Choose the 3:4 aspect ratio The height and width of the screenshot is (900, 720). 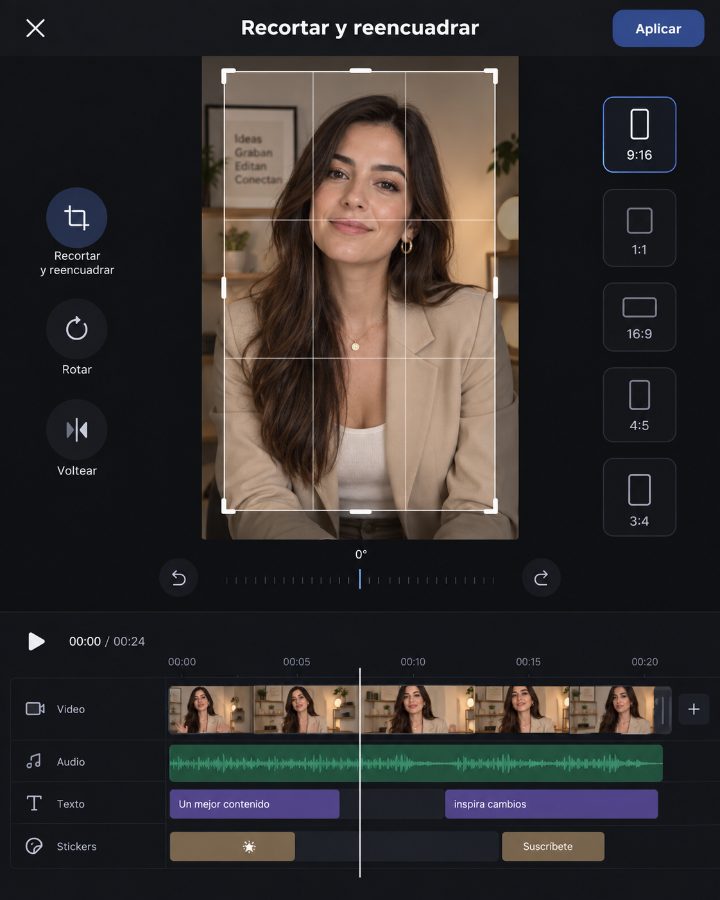(639, 497)
